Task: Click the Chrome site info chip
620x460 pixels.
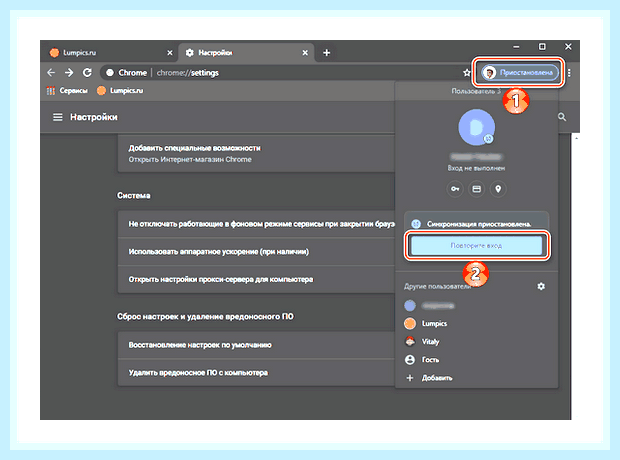Action: 127,73
